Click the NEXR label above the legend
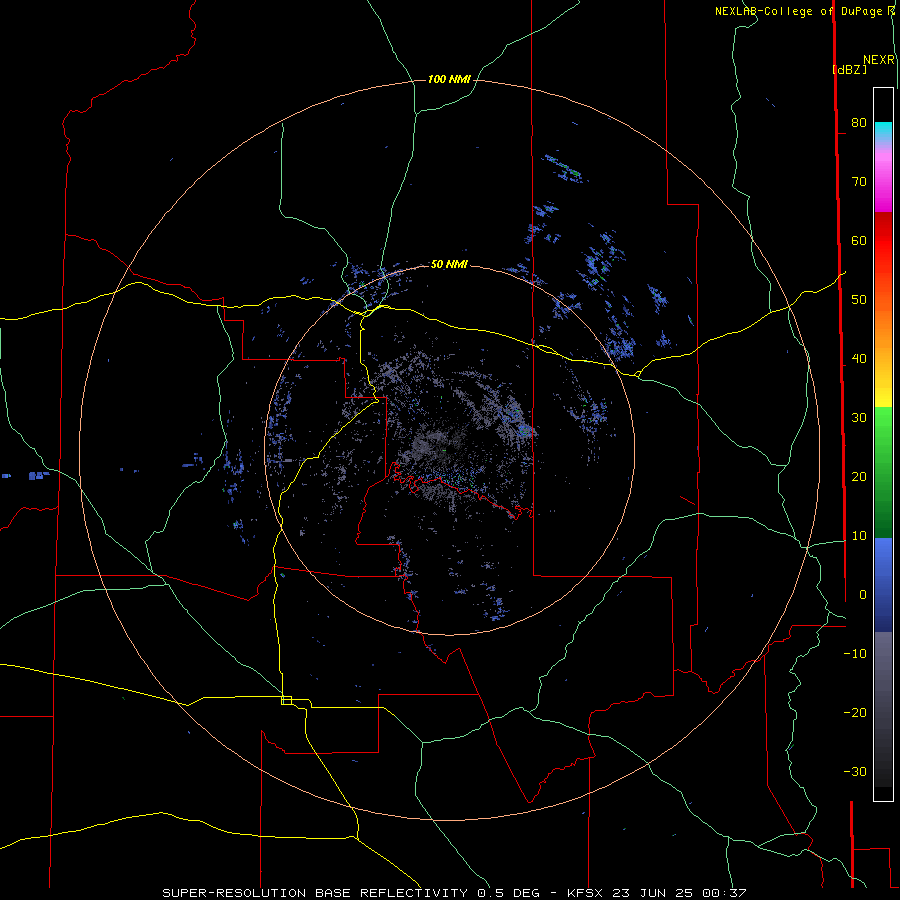900x900 pixels. click(879, 60)
